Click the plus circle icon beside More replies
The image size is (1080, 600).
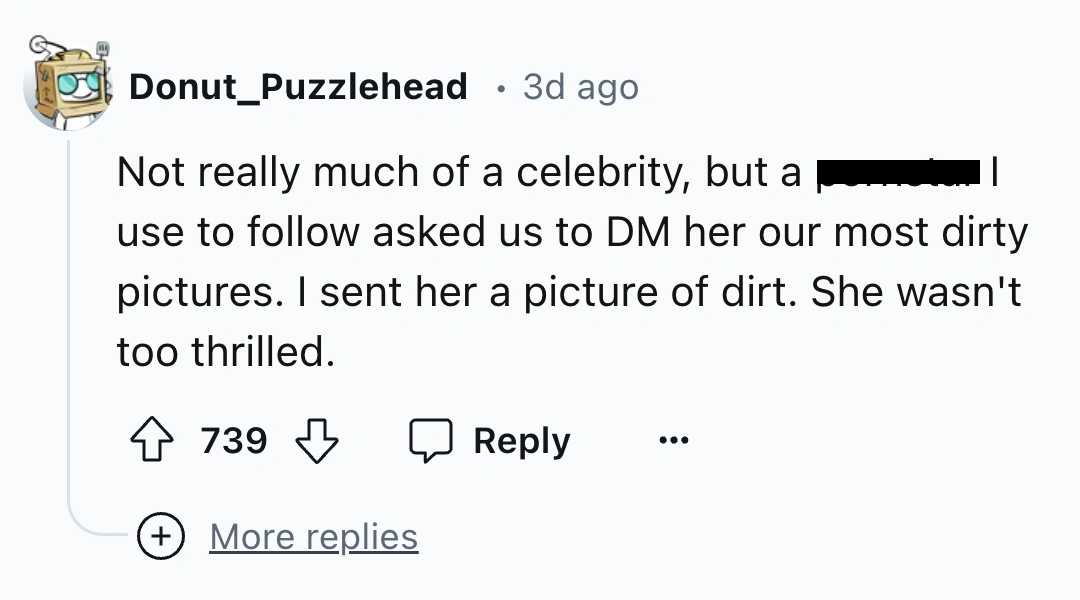tap(159, 538)
